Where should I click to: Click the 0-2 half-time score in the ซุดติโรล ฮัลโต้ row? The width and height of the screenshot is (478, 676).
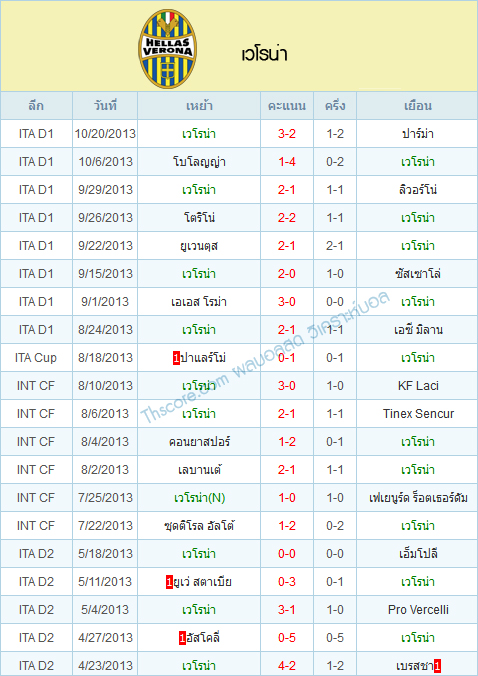(335, 526)
